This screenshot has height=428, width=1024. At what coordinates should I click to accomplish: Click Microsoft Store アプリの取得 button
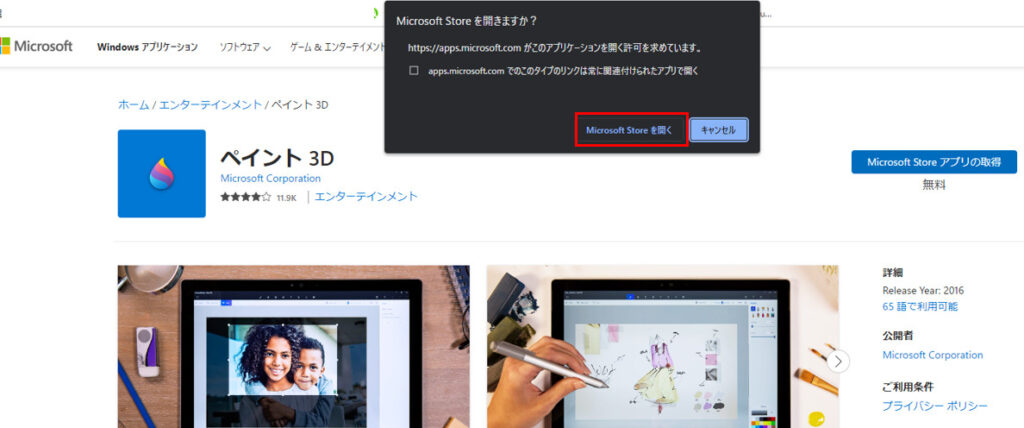(934, 162)
